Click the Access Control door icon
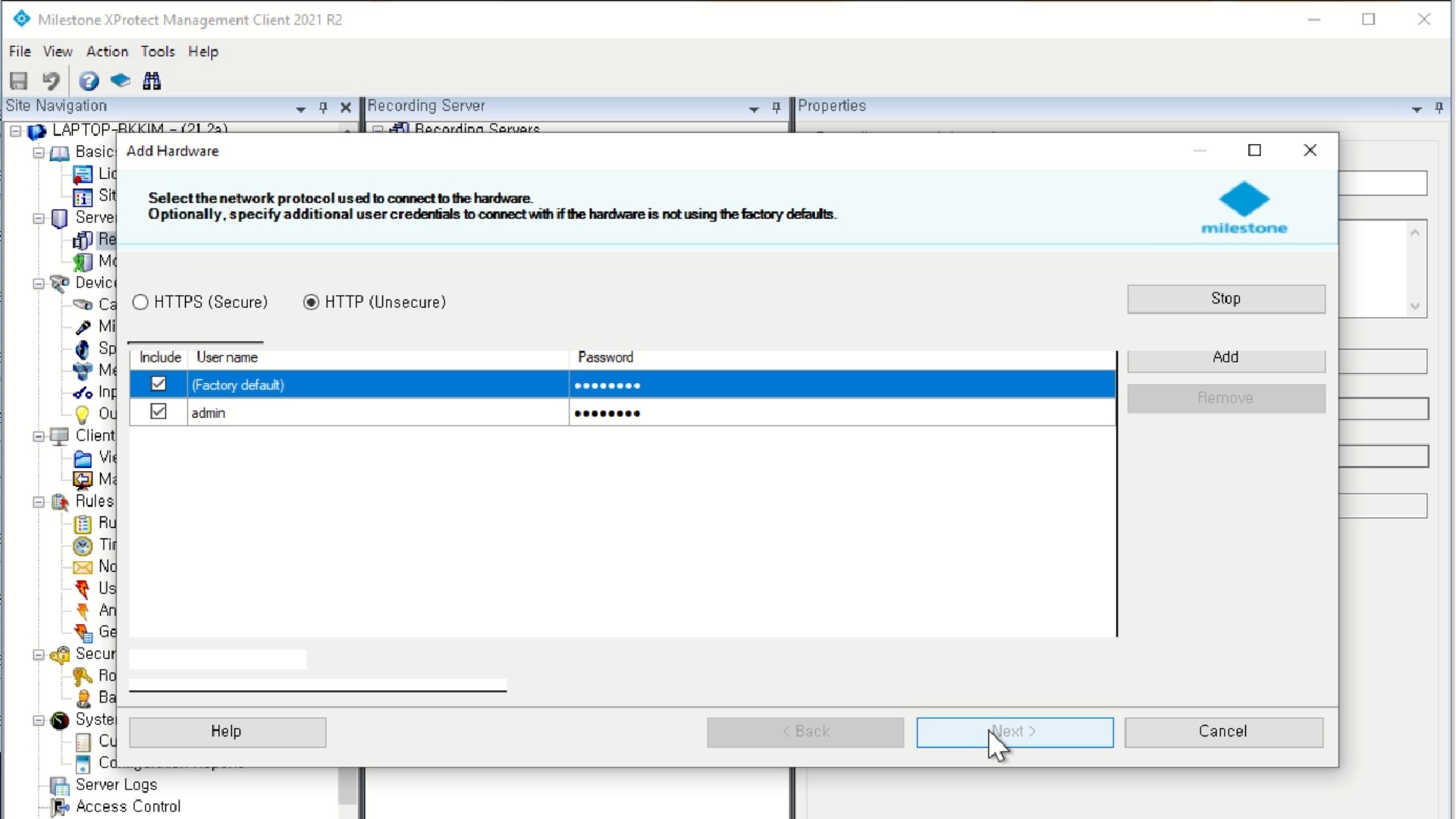1456x819 pixels. (59, 808)
